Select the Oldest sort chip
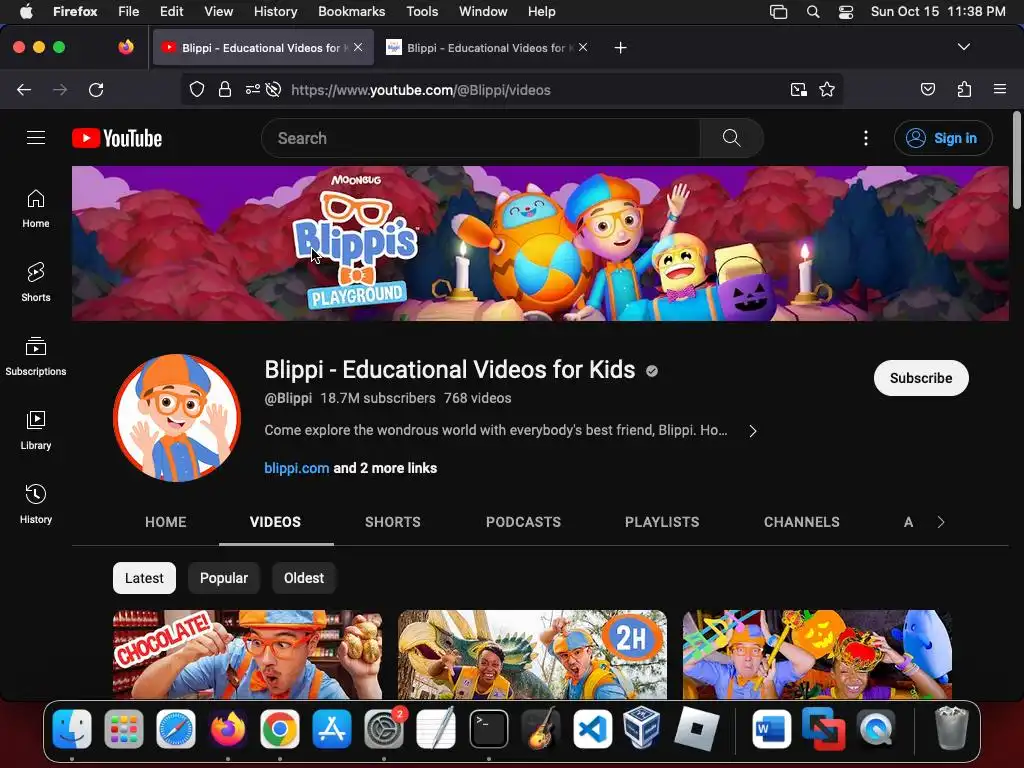This screenshot has width=1024, height=768. [304, 578]
